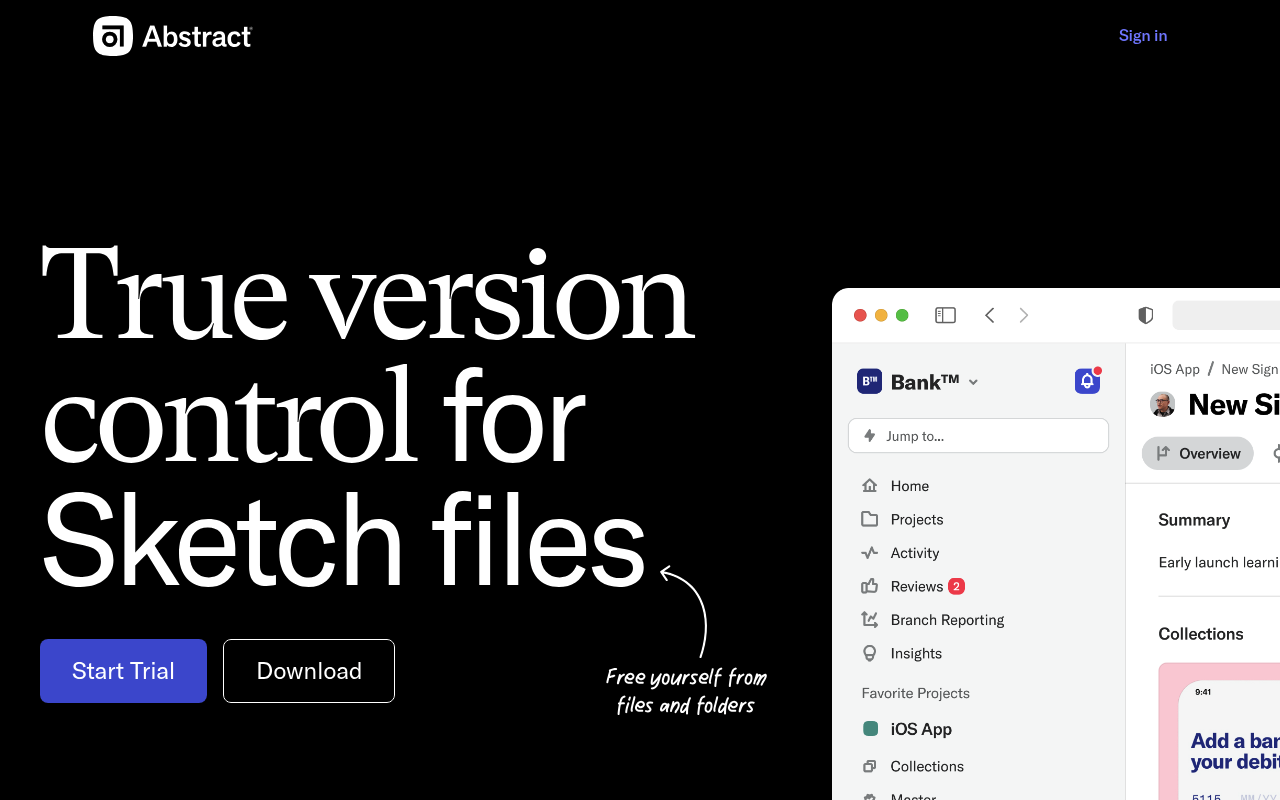Click the Abstract logo icon
The height and width of the screenshot is (800, 1280).
click(113, 36)
